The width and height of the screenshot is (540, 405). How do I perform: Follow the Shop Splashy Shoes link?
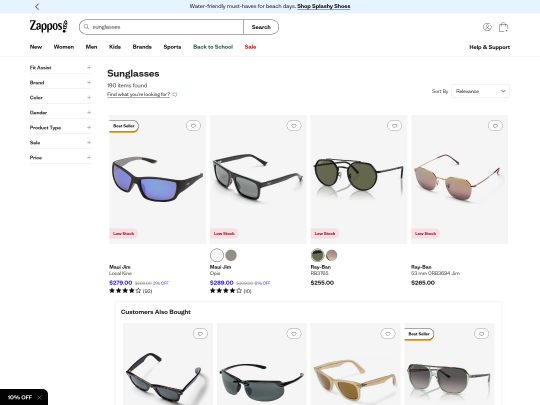click(324, 6)
